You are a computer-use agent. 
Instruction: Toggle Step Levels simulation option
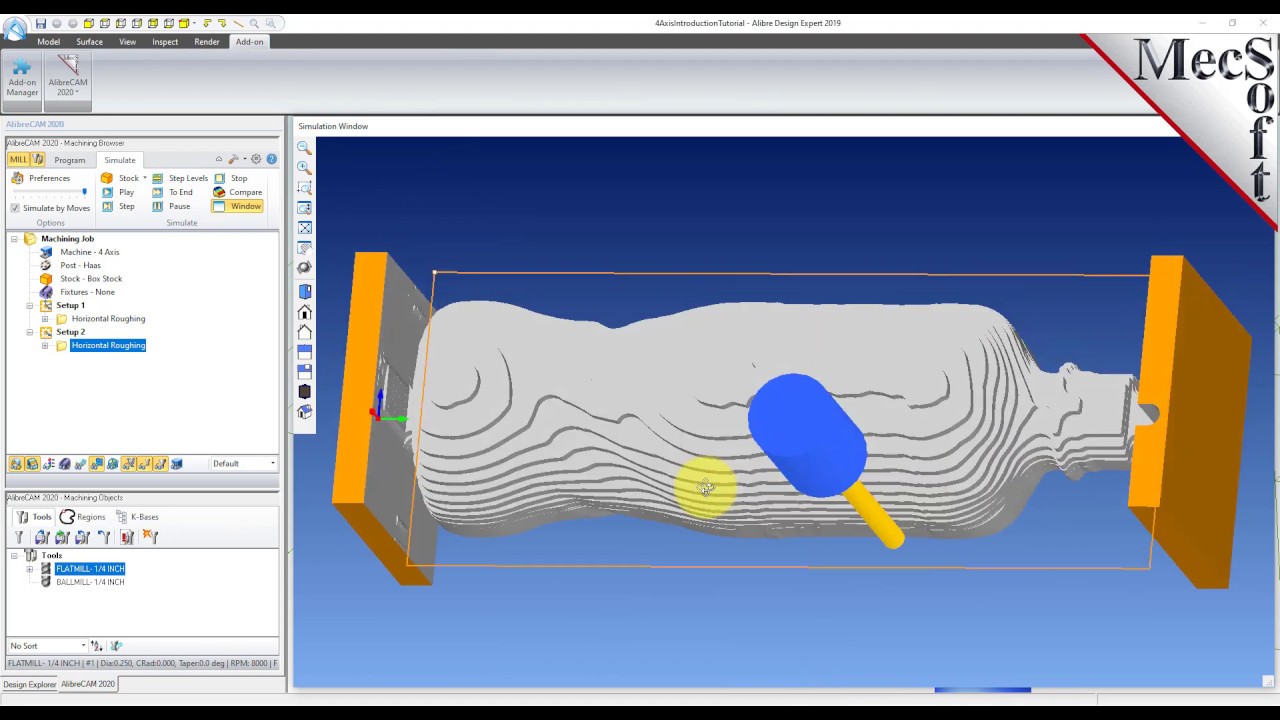[x=180, y=178]
